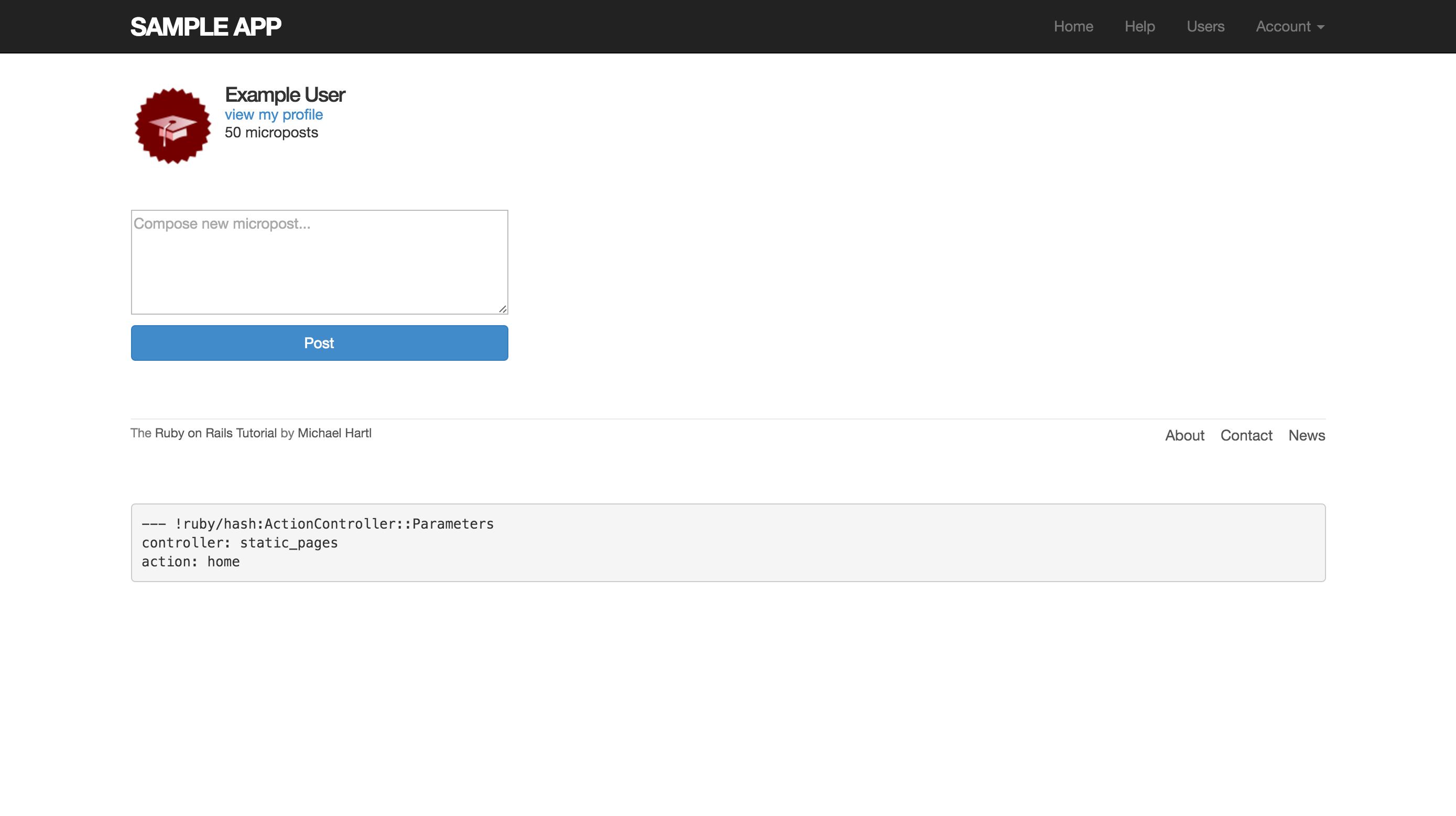
Task: Open the Contact footer link
Action: 1246,435
